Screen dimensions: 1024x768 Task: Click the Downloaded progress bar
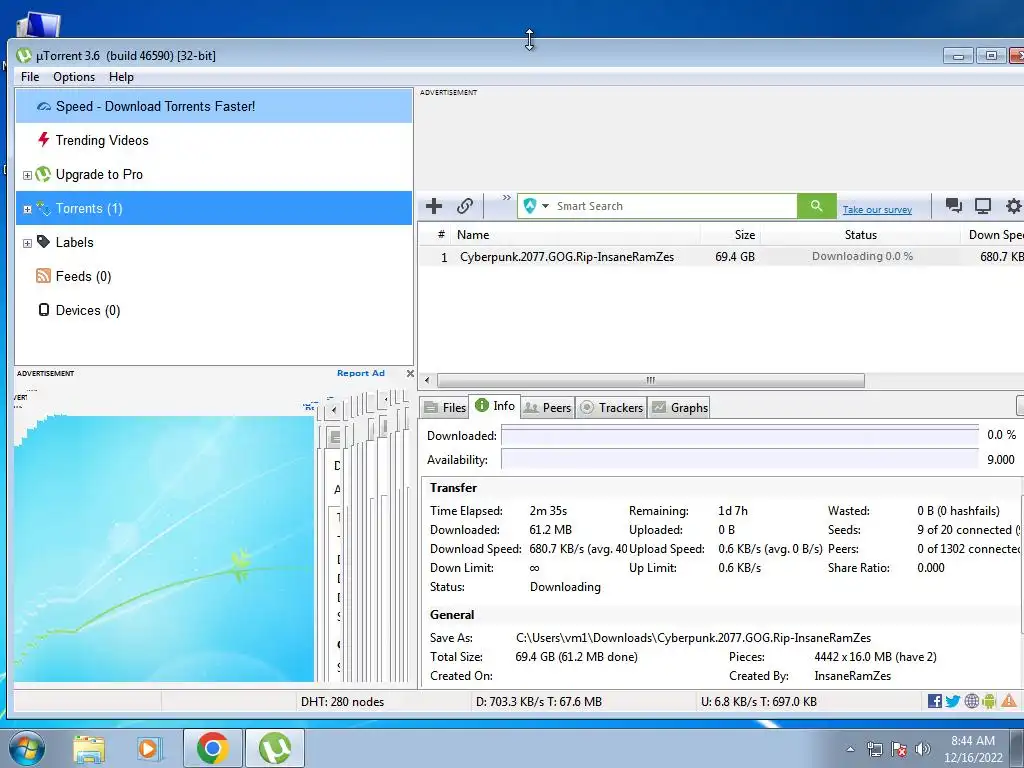[x=740, y=436]
